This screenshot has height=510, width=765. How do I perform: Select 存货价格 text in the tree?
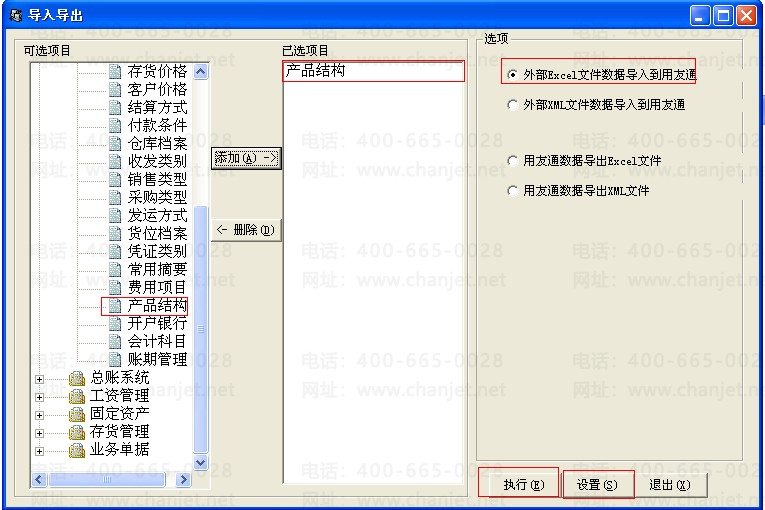click(x=157, y=72)
